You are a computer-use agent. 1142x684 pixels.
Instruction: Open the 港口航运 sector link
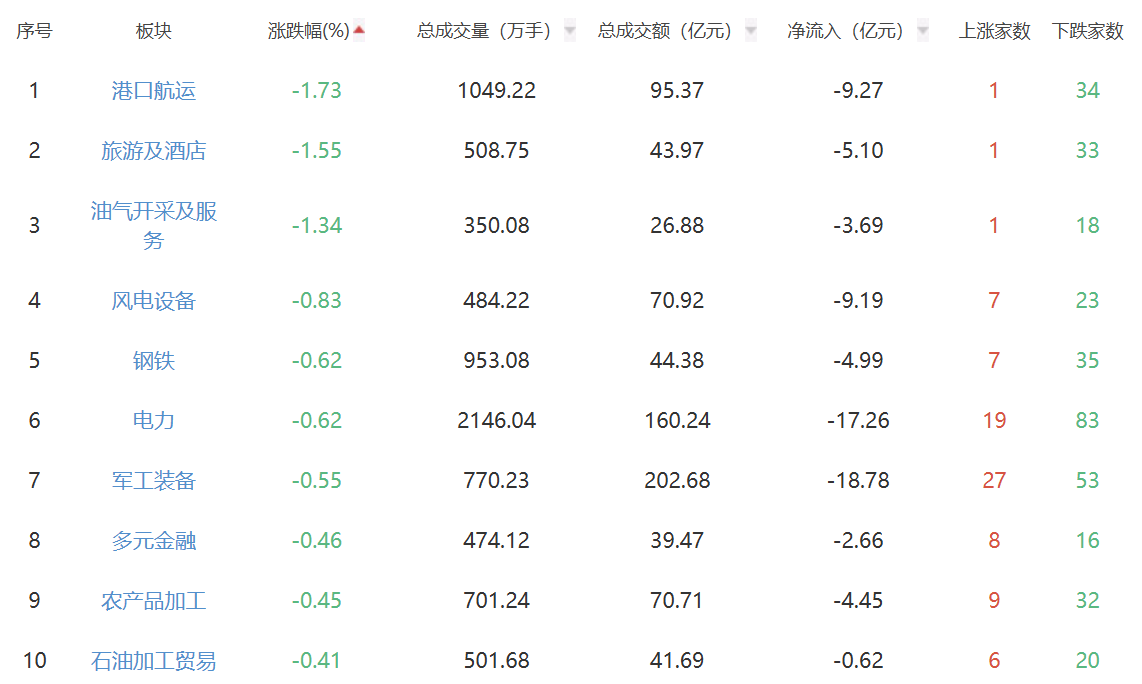pyautogui.click(x=154, y=90)
